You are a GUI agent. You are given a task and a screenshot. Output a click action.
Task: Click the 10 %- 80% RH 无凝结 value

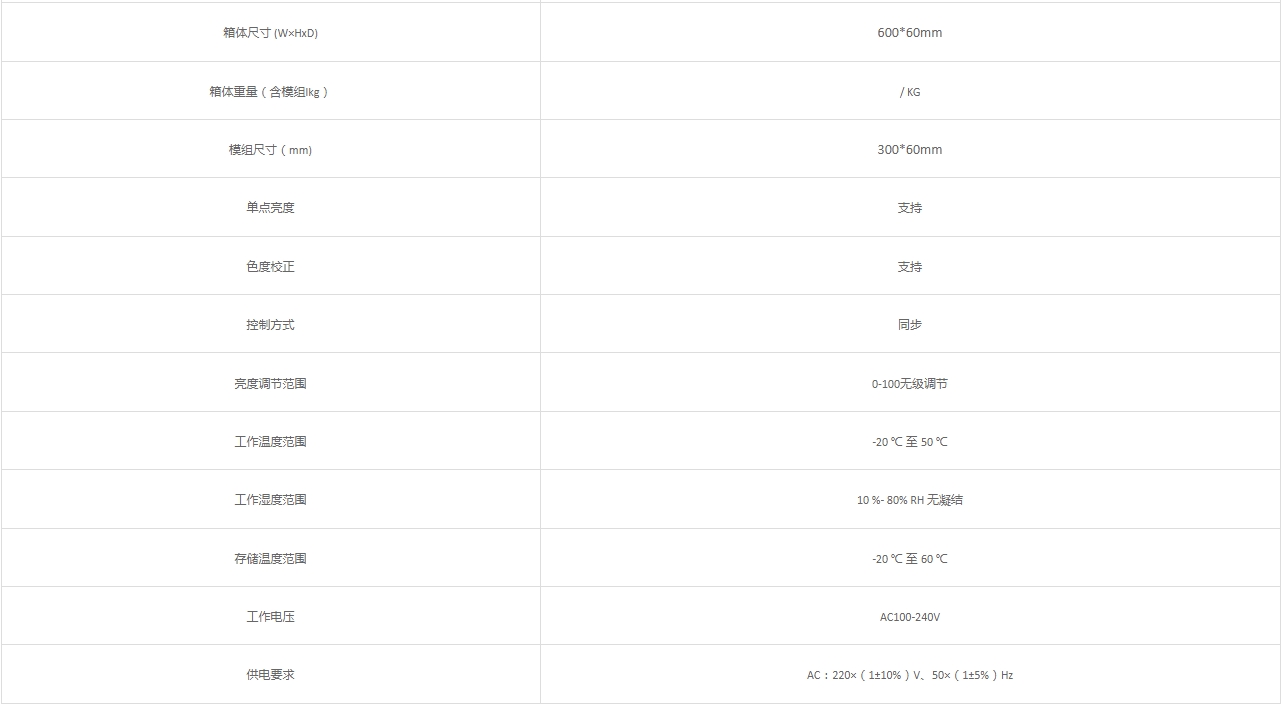tap(909, 500)
